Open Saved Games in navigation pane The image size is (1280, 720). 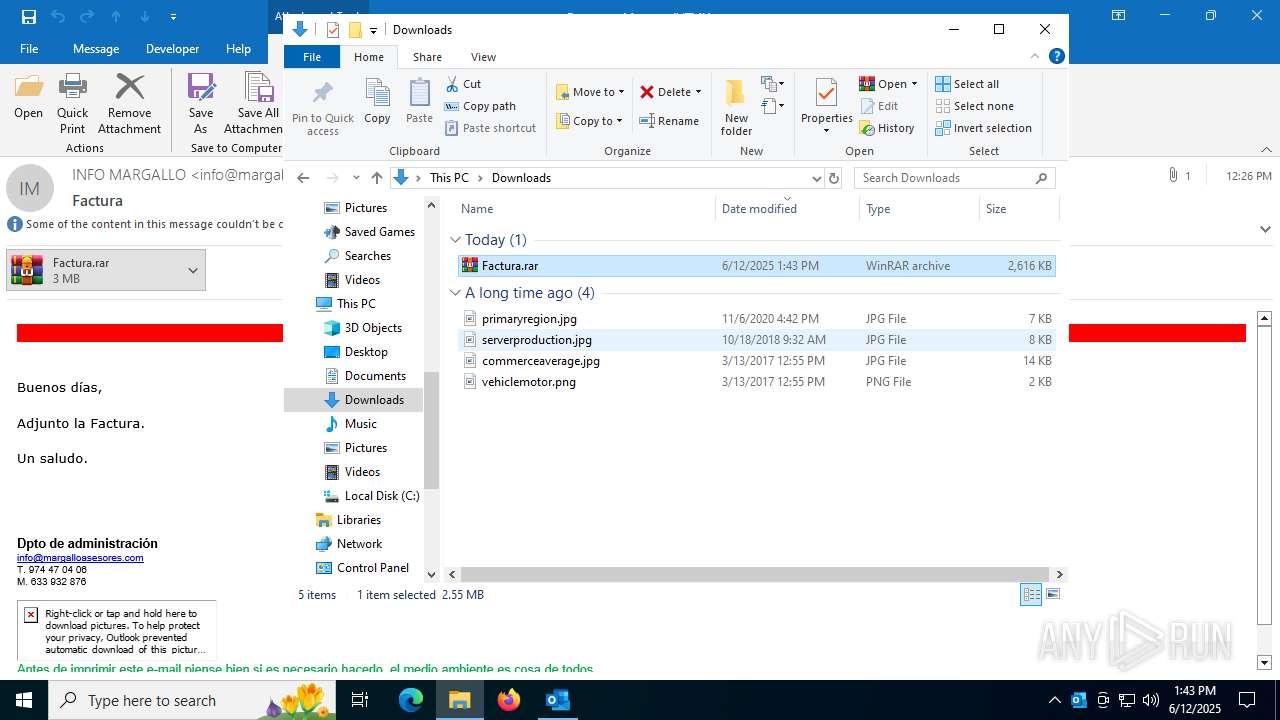point(379,232)
